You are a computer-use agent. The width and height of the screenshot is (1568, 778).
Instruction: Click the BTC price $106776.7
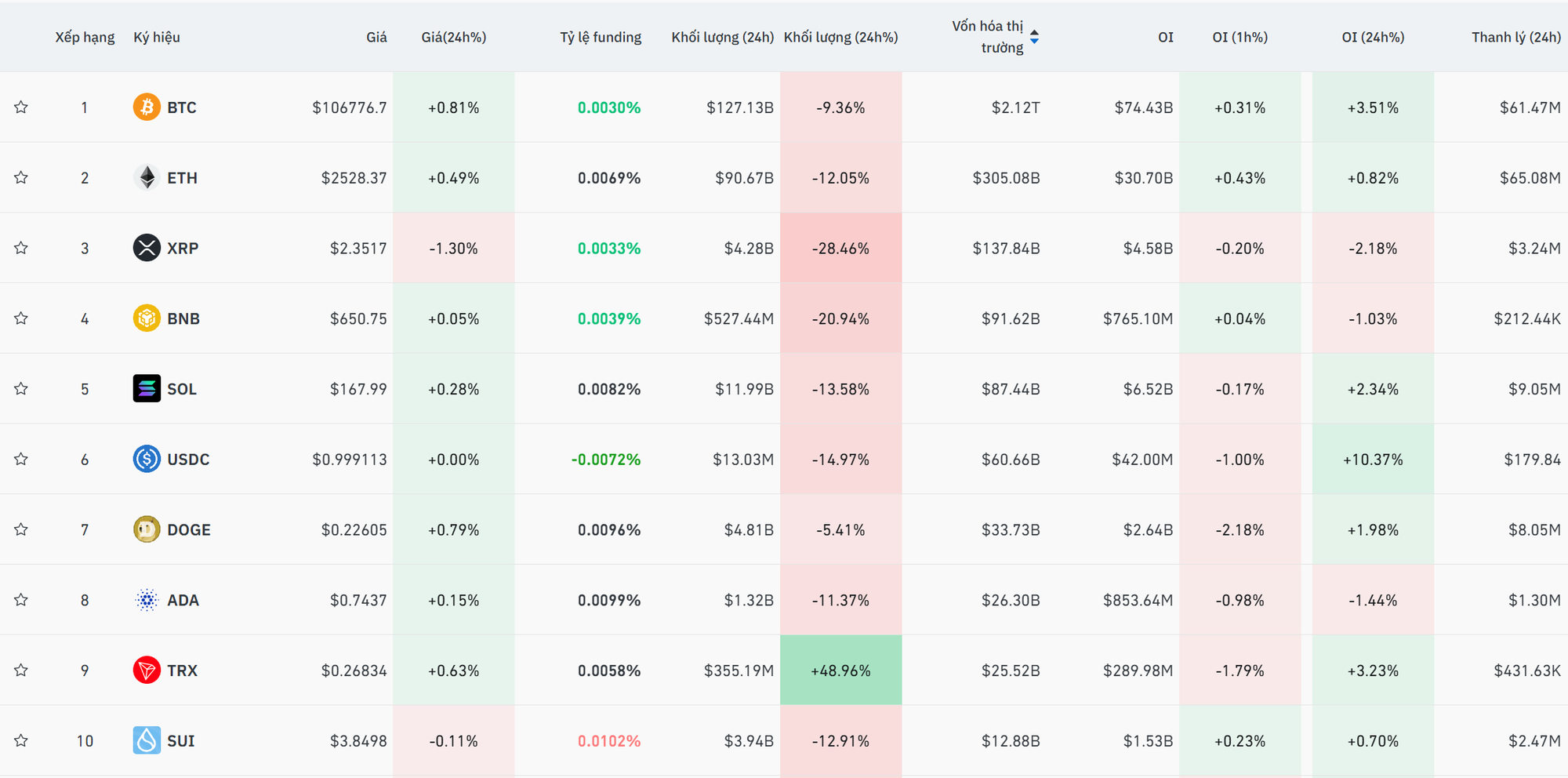pos(349,107)
